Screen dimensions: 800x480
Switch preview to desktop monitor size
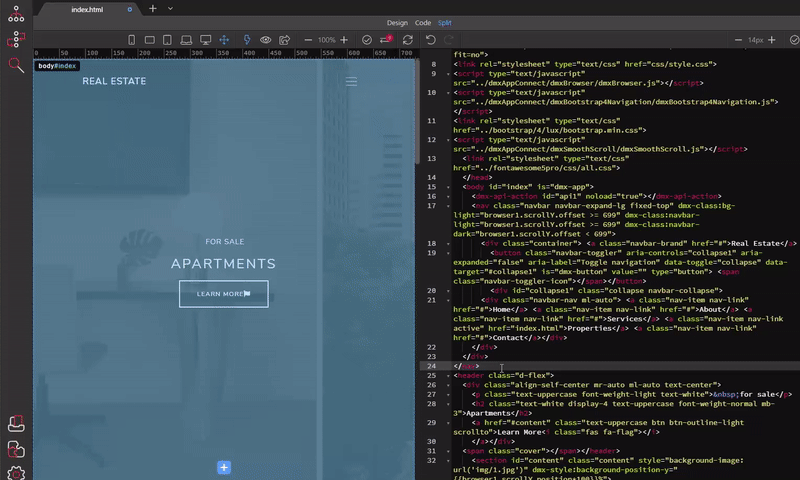click(205, 40)
